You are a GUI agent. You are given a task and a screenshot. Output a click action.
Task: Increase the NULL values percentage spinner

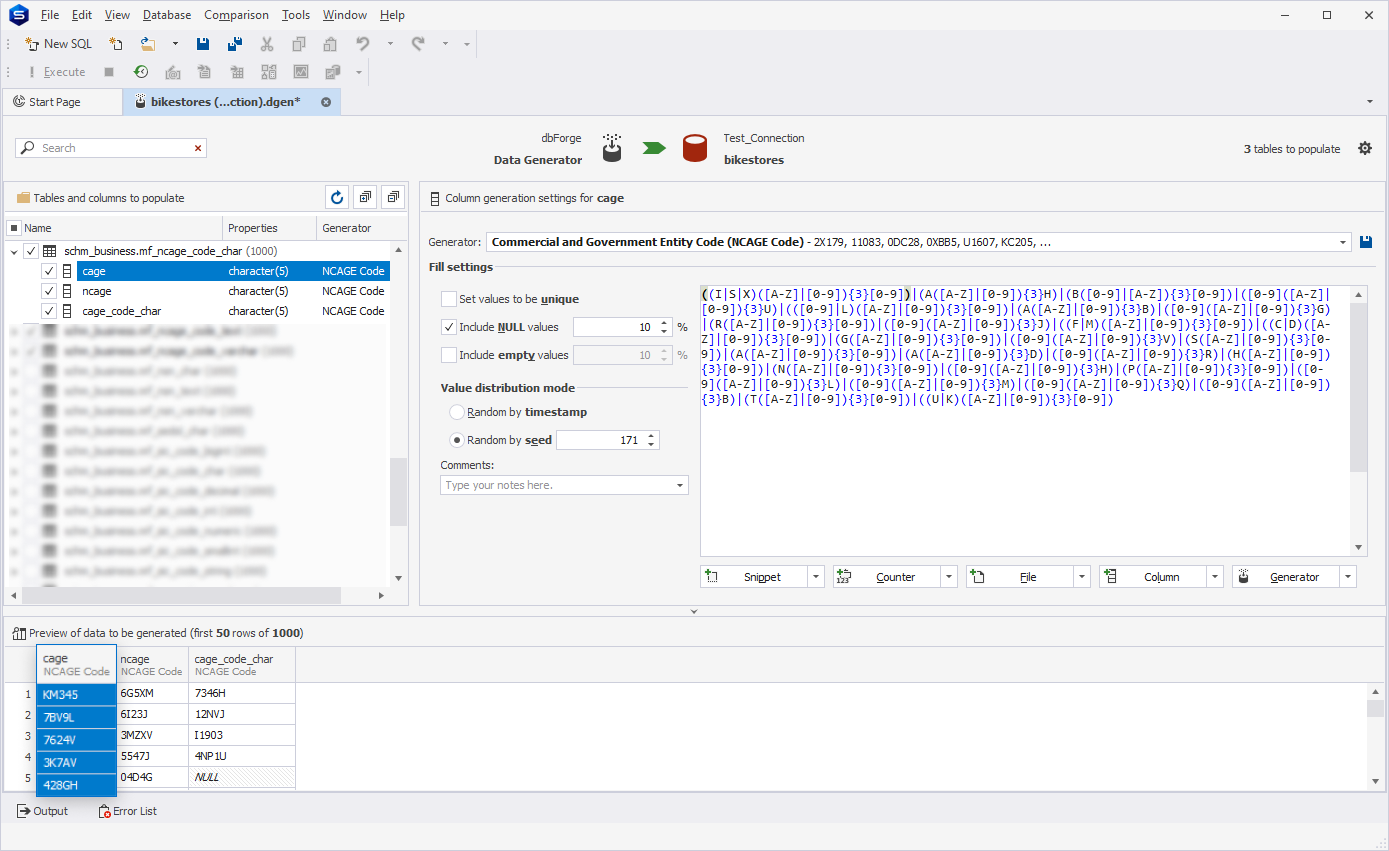(664, 323)
